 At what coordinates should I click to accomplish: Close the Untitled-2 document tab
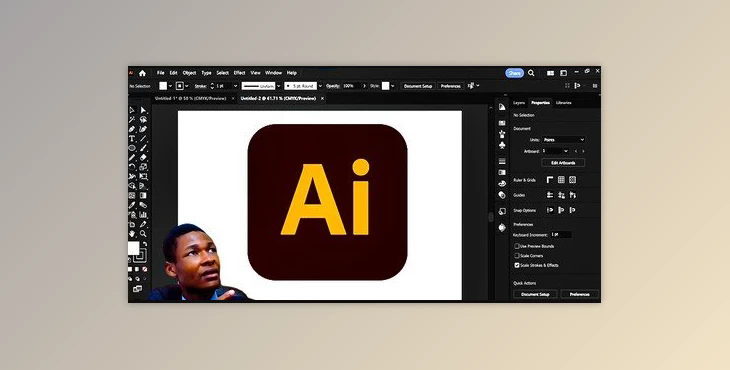pos(322,99)
